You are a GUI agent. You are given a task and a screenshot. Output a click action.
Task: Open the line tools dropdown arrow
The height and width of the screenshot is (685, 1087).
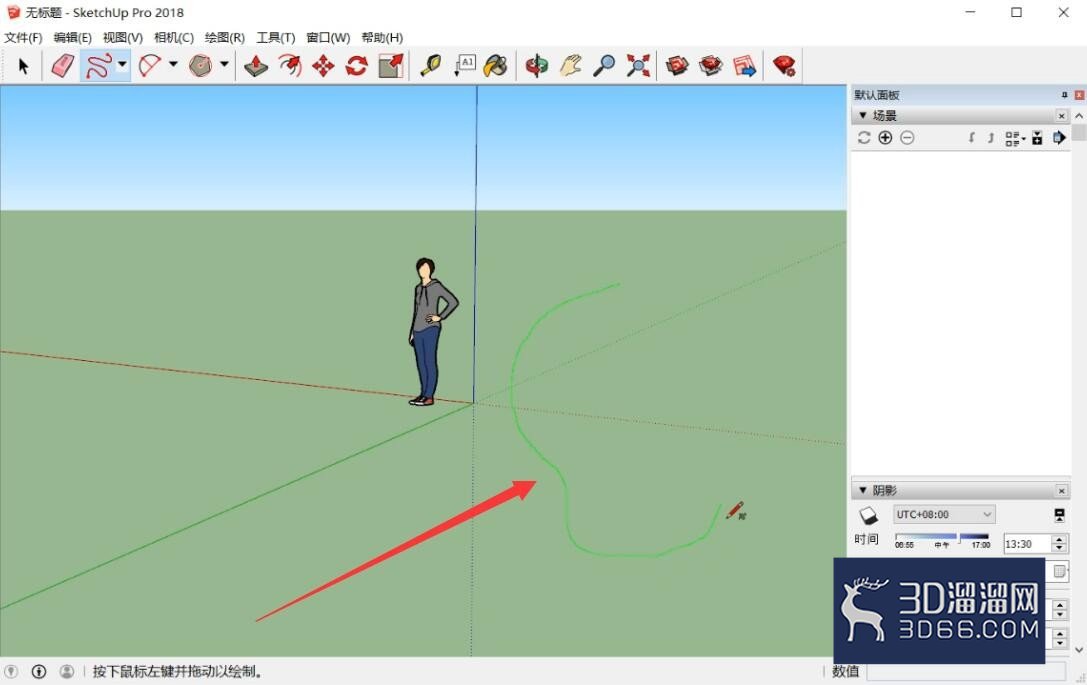122,64
